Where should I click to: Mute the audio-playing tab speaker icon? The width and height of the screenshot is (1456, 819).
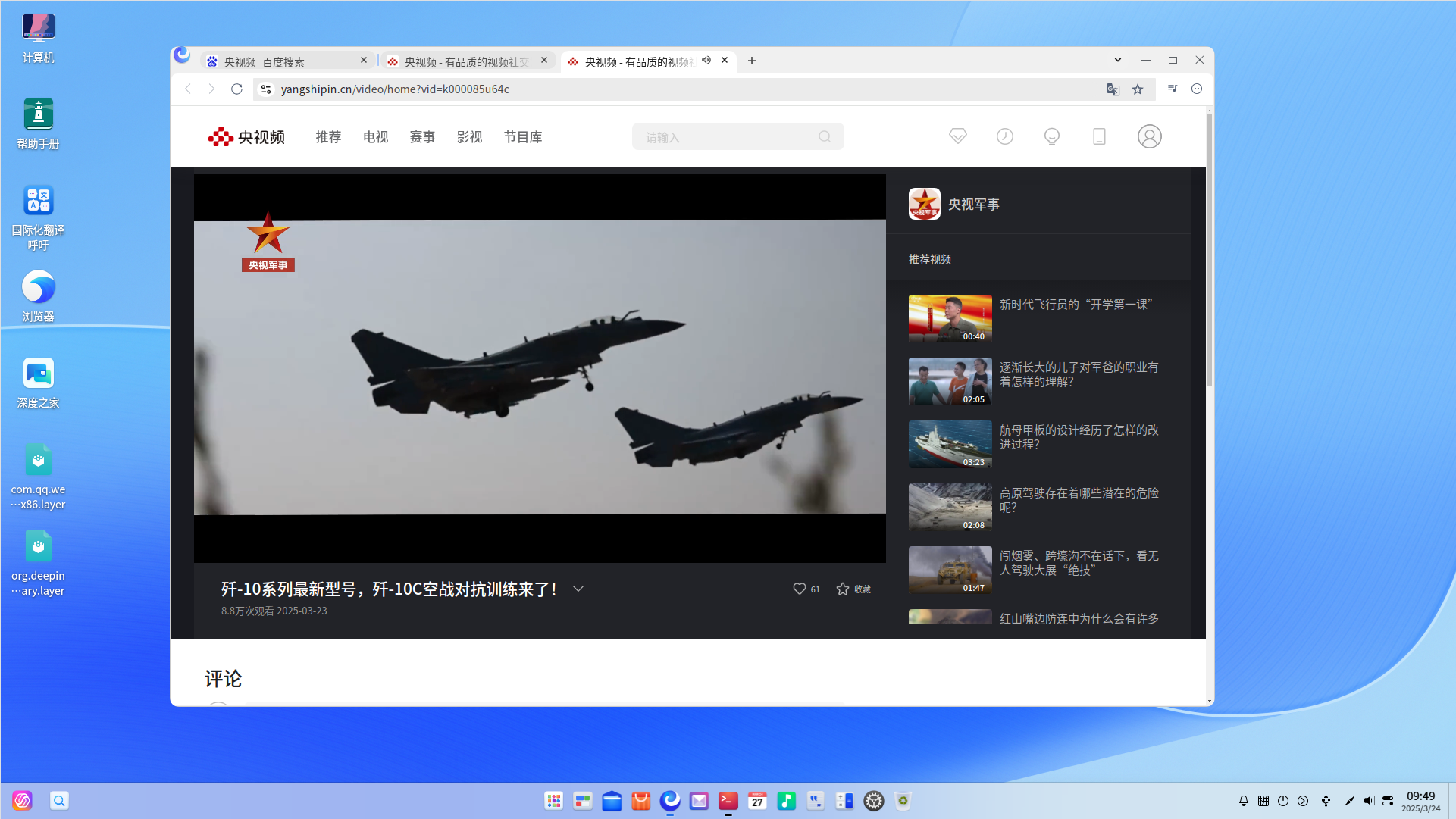point(706,61)
